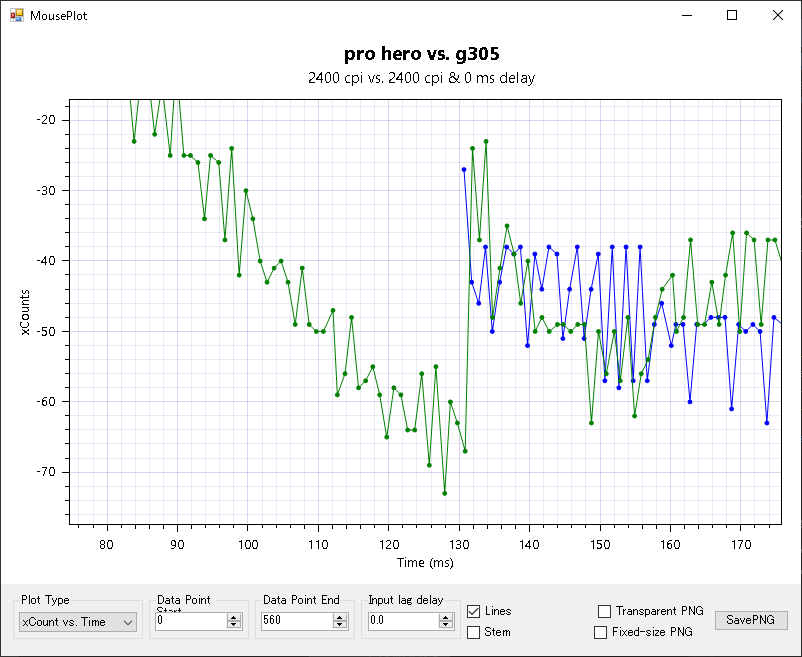Decrease Data Point Start with down arrow

pyautogui.click(x=234, y=625)
